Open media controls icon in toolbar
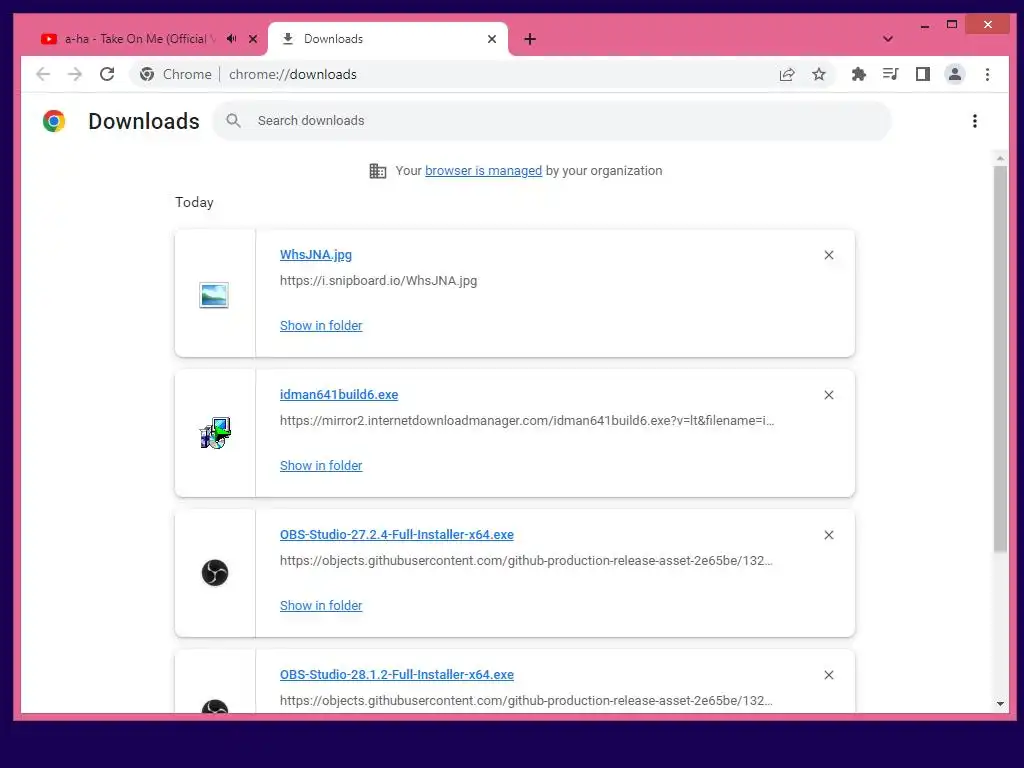The width and height of the screenshot is (1024, 768). point(891,74)
